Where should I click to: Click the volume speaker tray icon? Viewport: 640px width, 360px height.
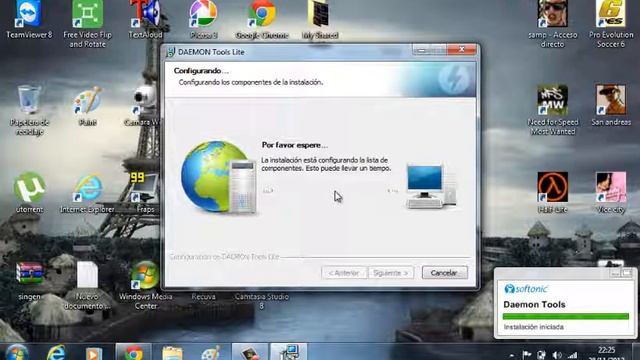coord(557,355)
